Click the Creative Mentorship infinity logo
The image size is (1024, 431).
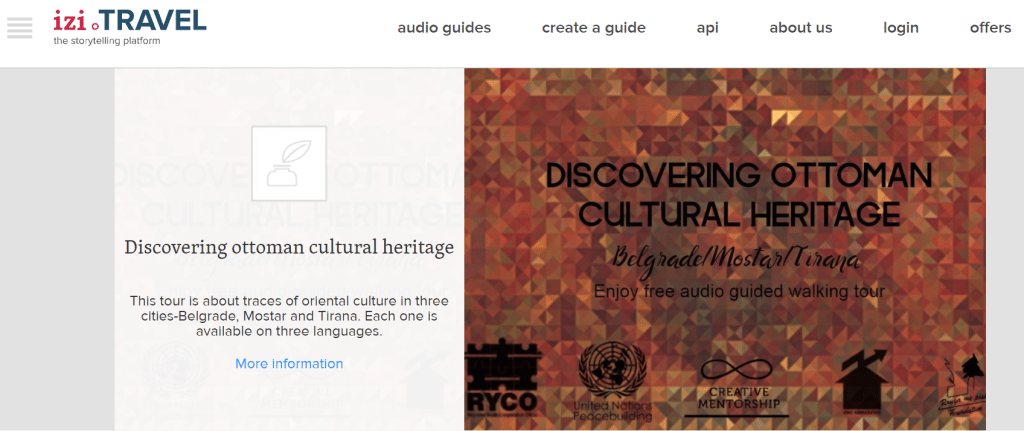coord(737,387)
